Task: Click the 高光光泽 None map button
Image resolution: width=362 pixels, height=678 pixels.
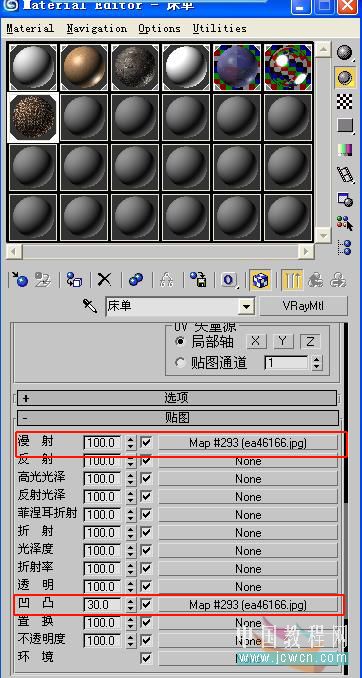Action: [x=248, y=479]
